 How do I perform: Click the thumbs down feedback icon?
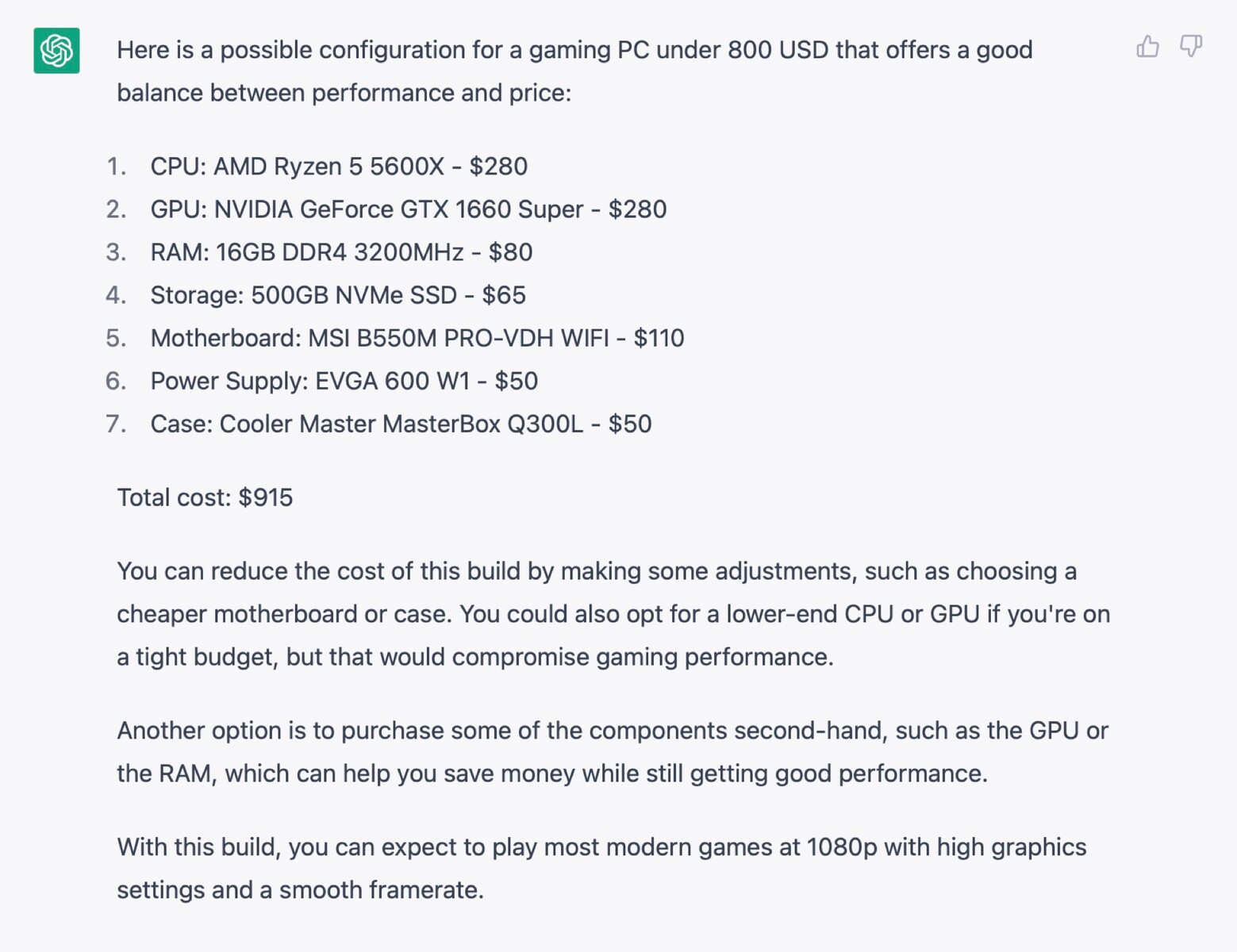tap(1190, 48)
